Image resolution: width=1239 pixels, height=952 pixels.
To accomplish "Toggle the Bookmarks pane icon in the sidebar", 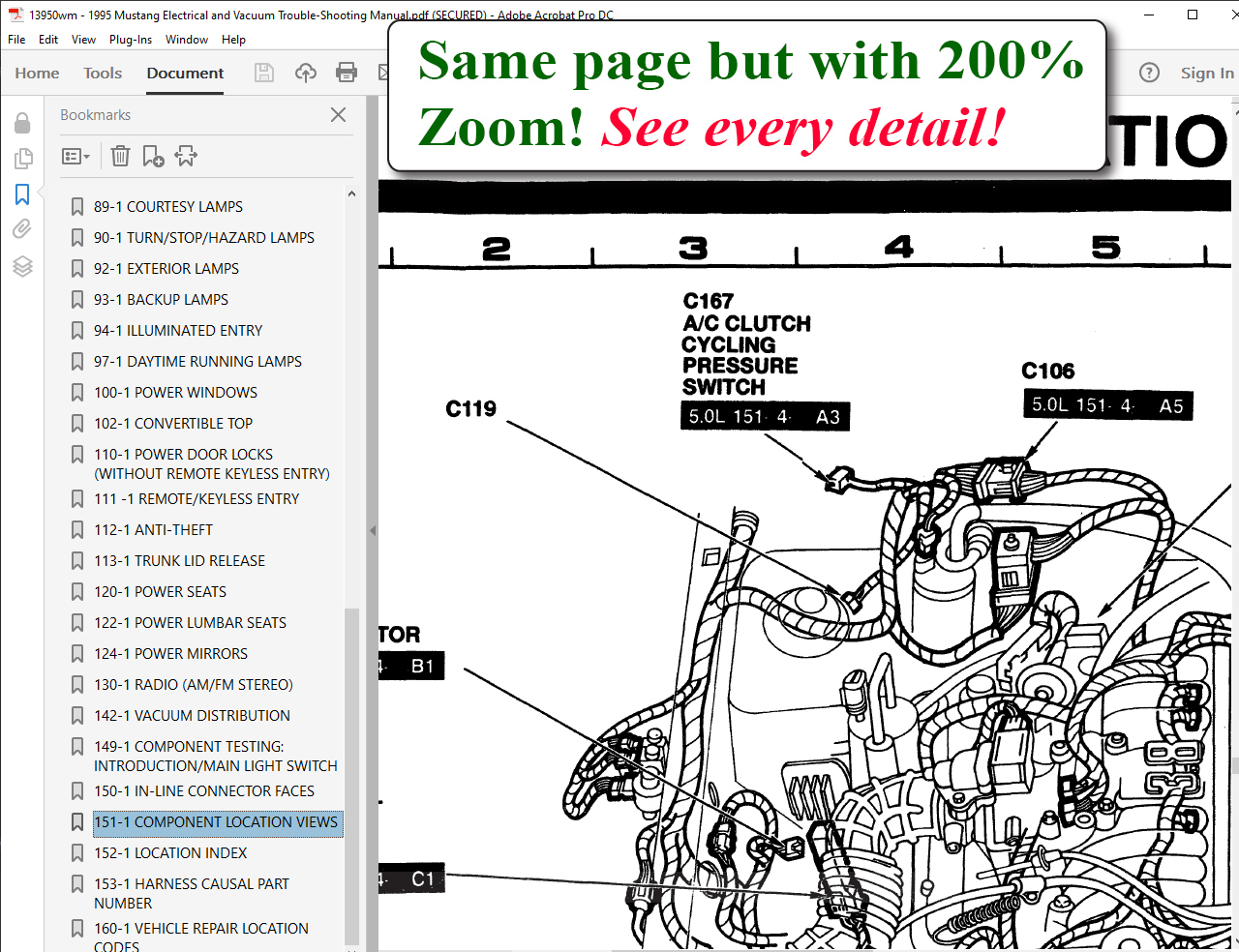I will click(x=22, y=194).
